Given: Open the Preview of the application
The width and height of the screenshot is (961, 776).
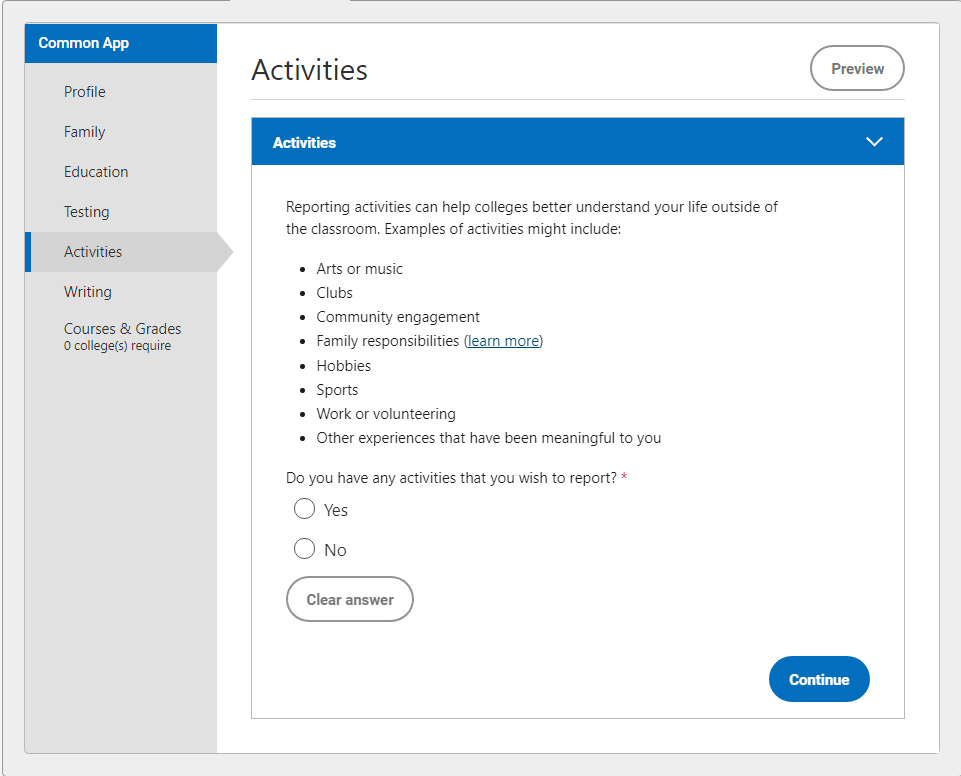Looking at the screenshot, I should click(x=857, y=69).
